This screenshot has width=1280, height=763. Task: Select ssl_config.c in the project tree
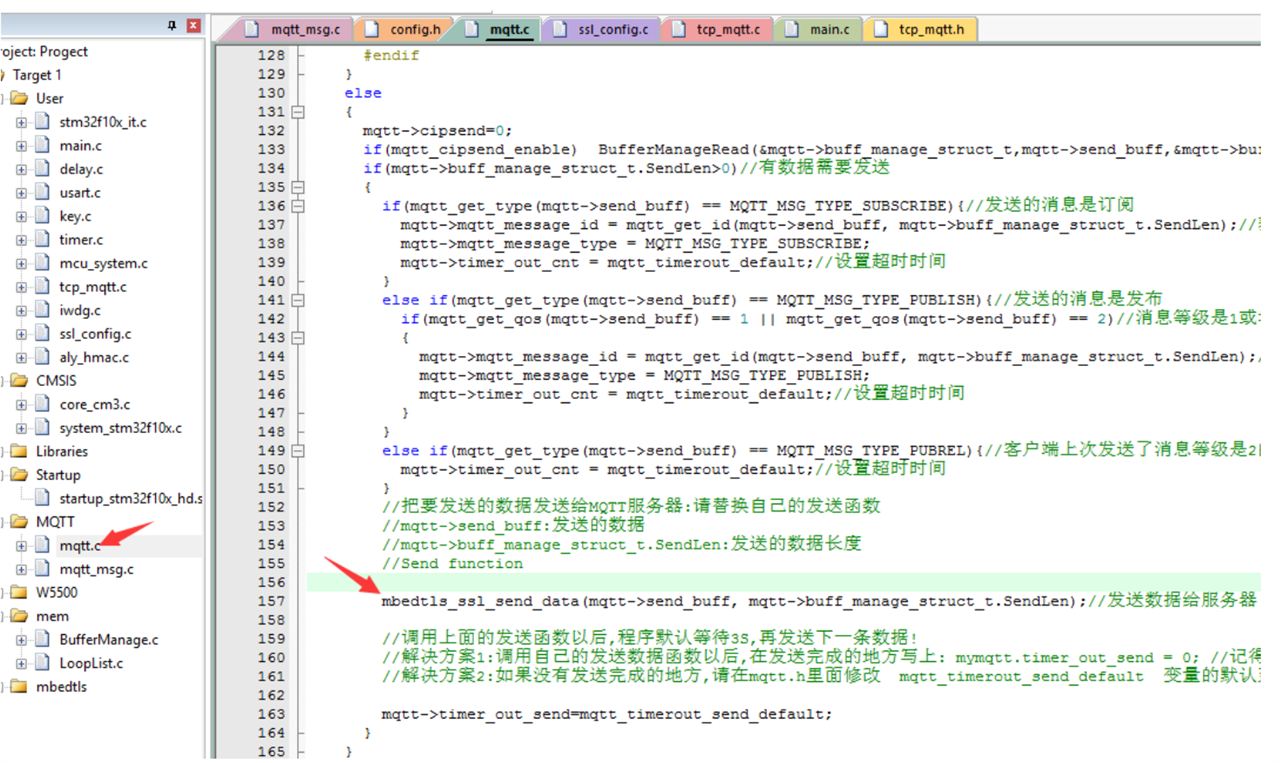tap(95, 334)
